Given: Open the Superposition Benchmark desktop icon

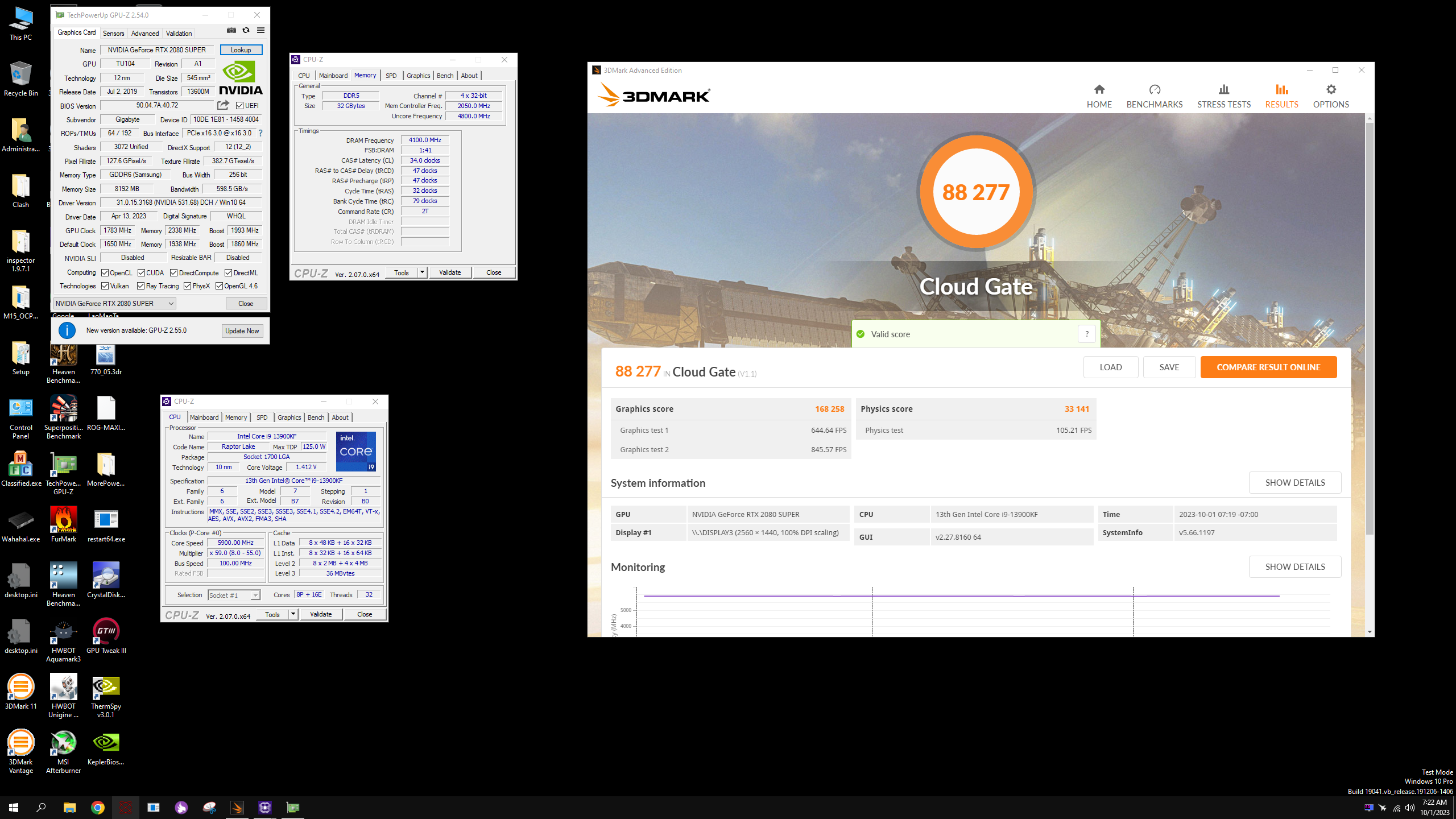Looking at the screenshot, I should (x=63, y=417).
